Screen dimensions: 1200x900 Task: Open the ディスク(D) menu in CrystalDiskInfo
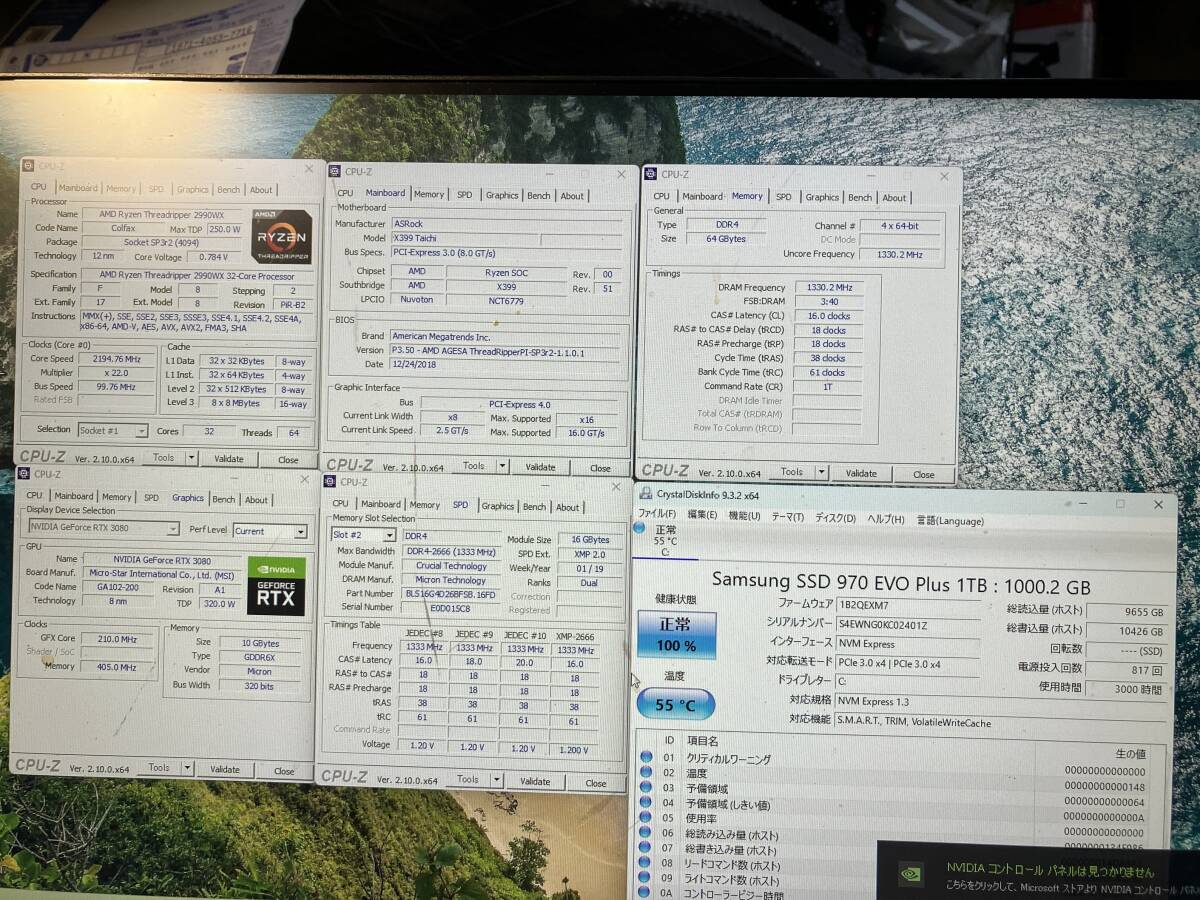pos(836,518)
